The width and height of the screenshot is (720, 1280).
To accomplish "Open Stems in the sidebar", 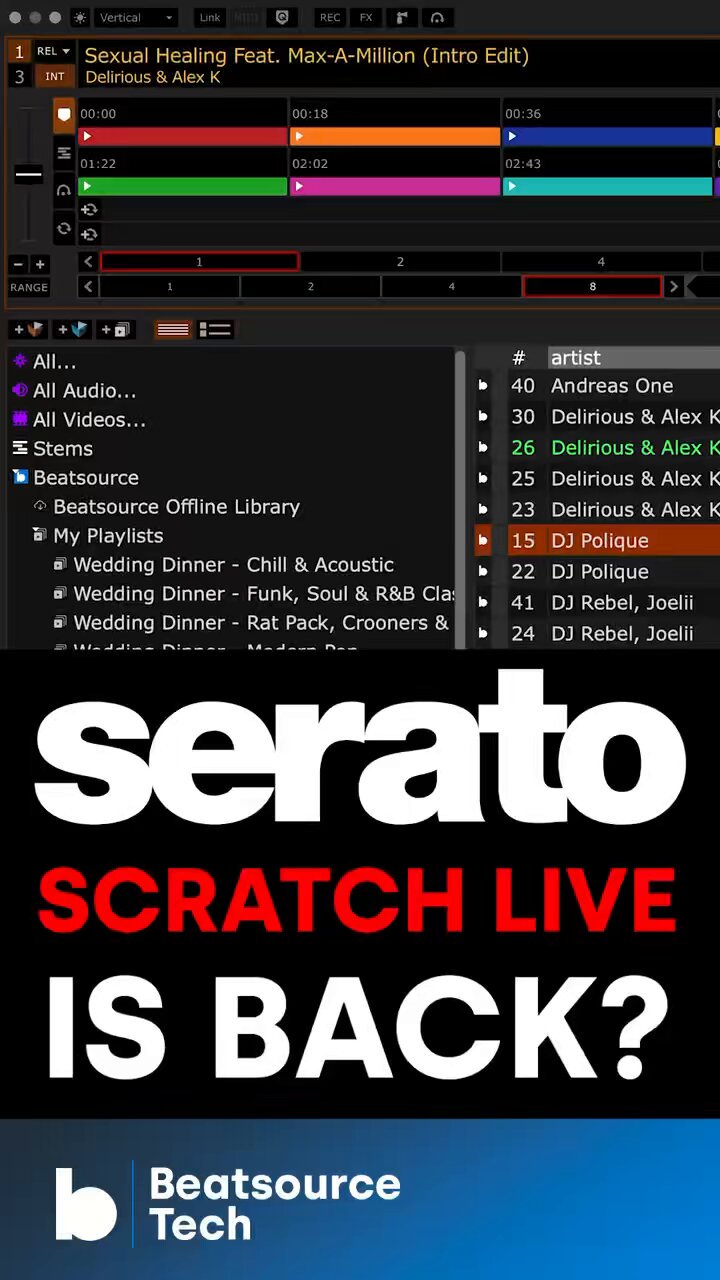I will pos(62,449).
